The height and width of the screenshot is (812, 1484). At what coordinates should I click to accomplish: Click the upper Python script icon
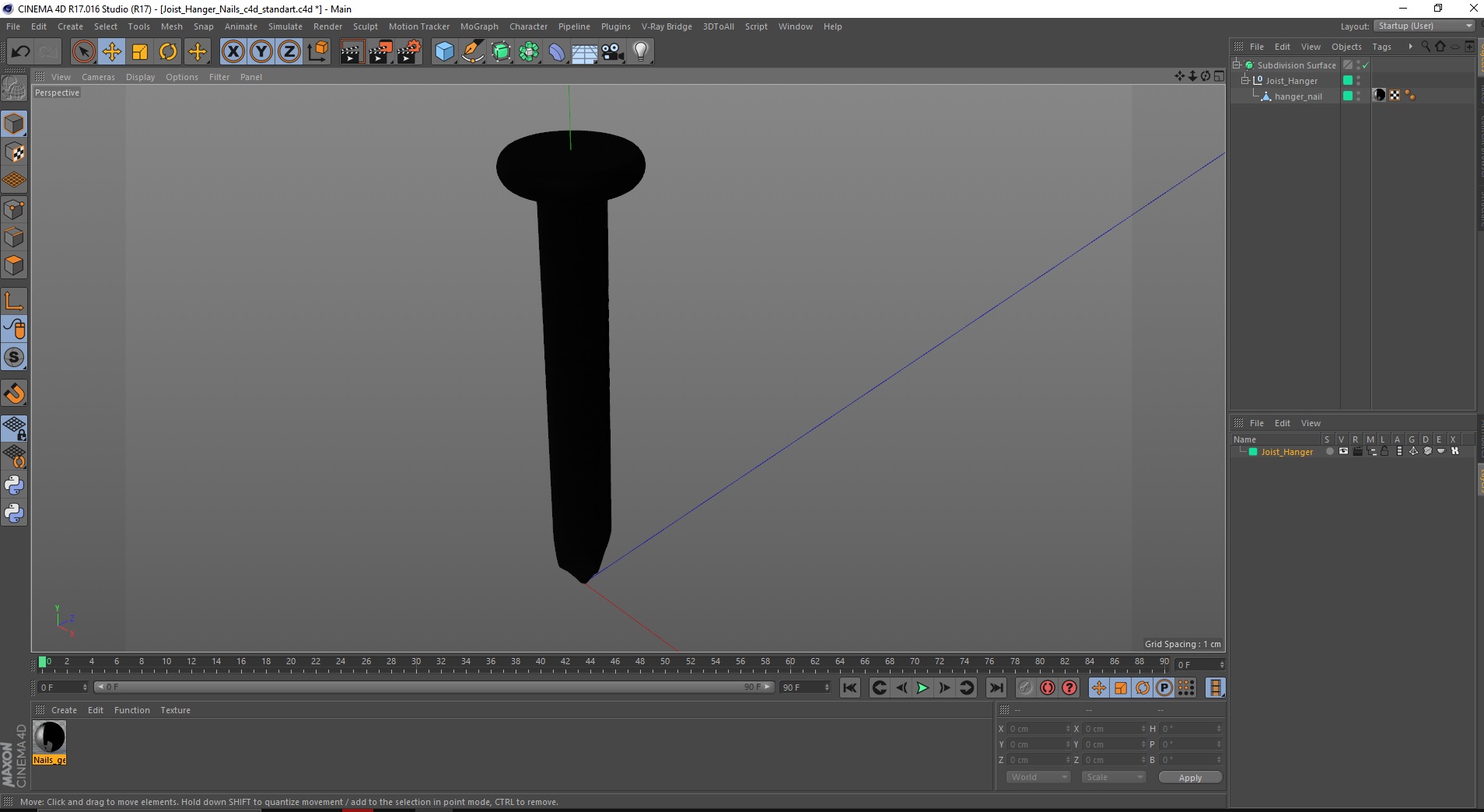(x=14, y=485)
